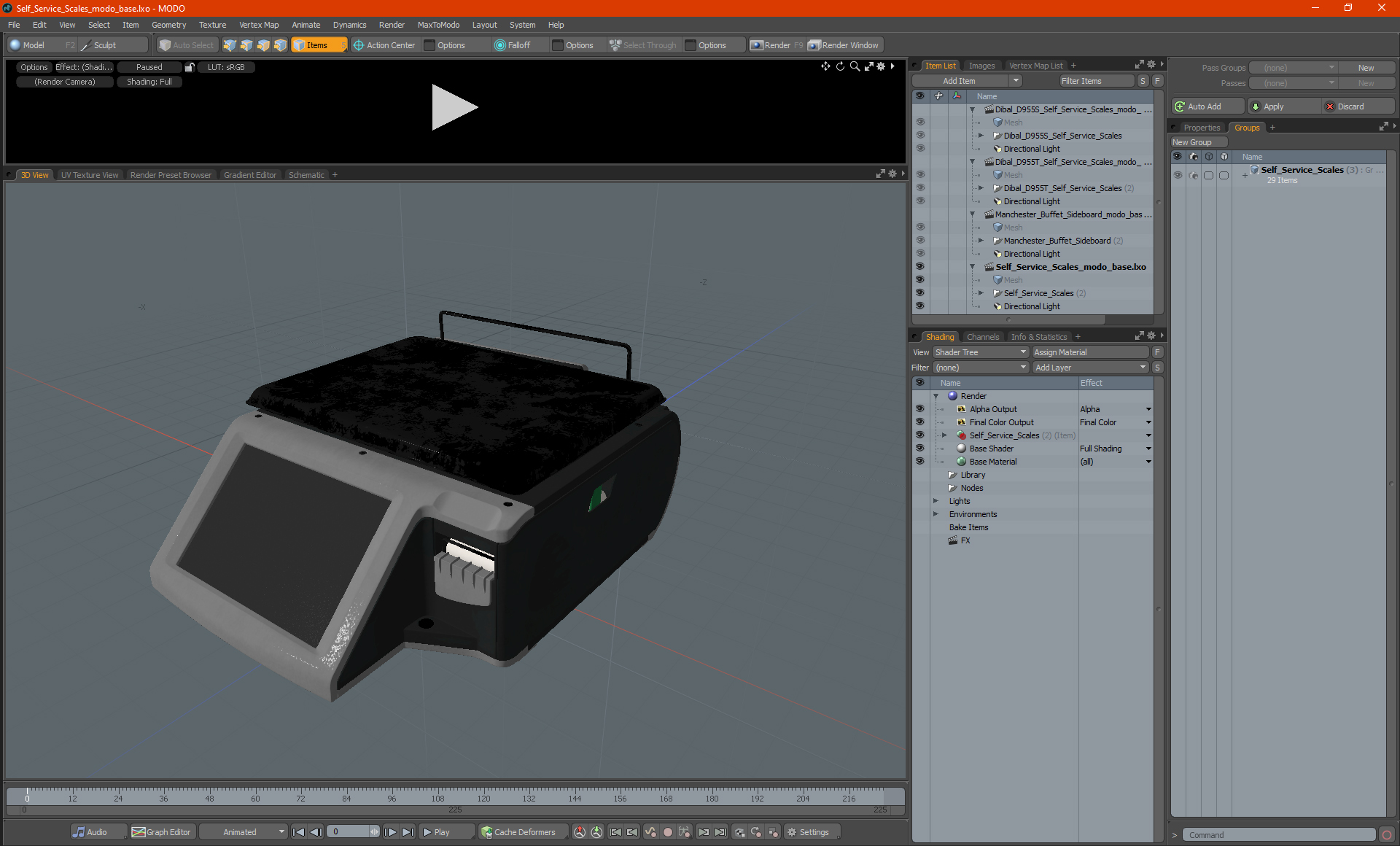Screen dimensions: 1400x846
Task: Step to next frame
Action: [390, 832]
